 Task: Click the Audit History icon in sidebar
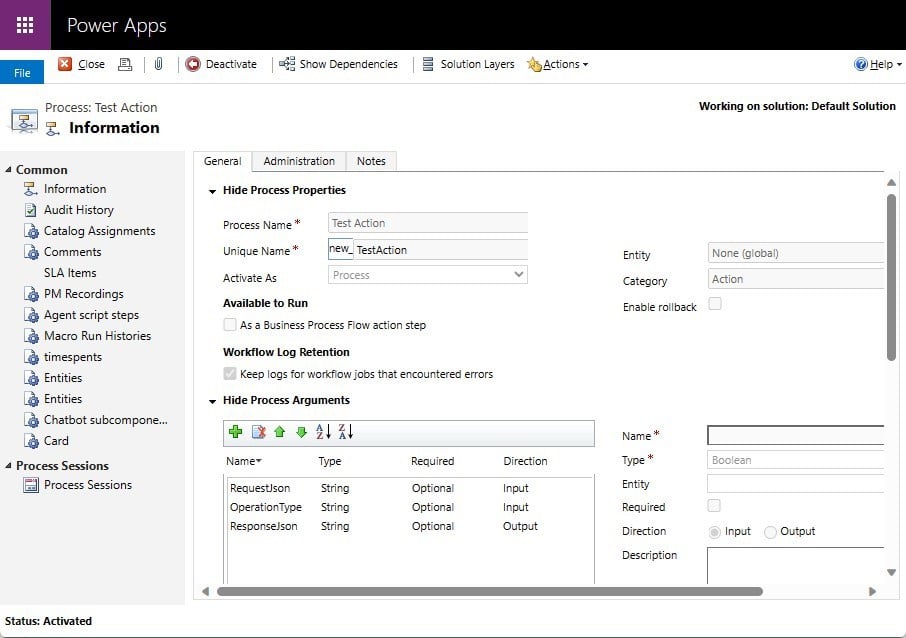tap(31, 210)
